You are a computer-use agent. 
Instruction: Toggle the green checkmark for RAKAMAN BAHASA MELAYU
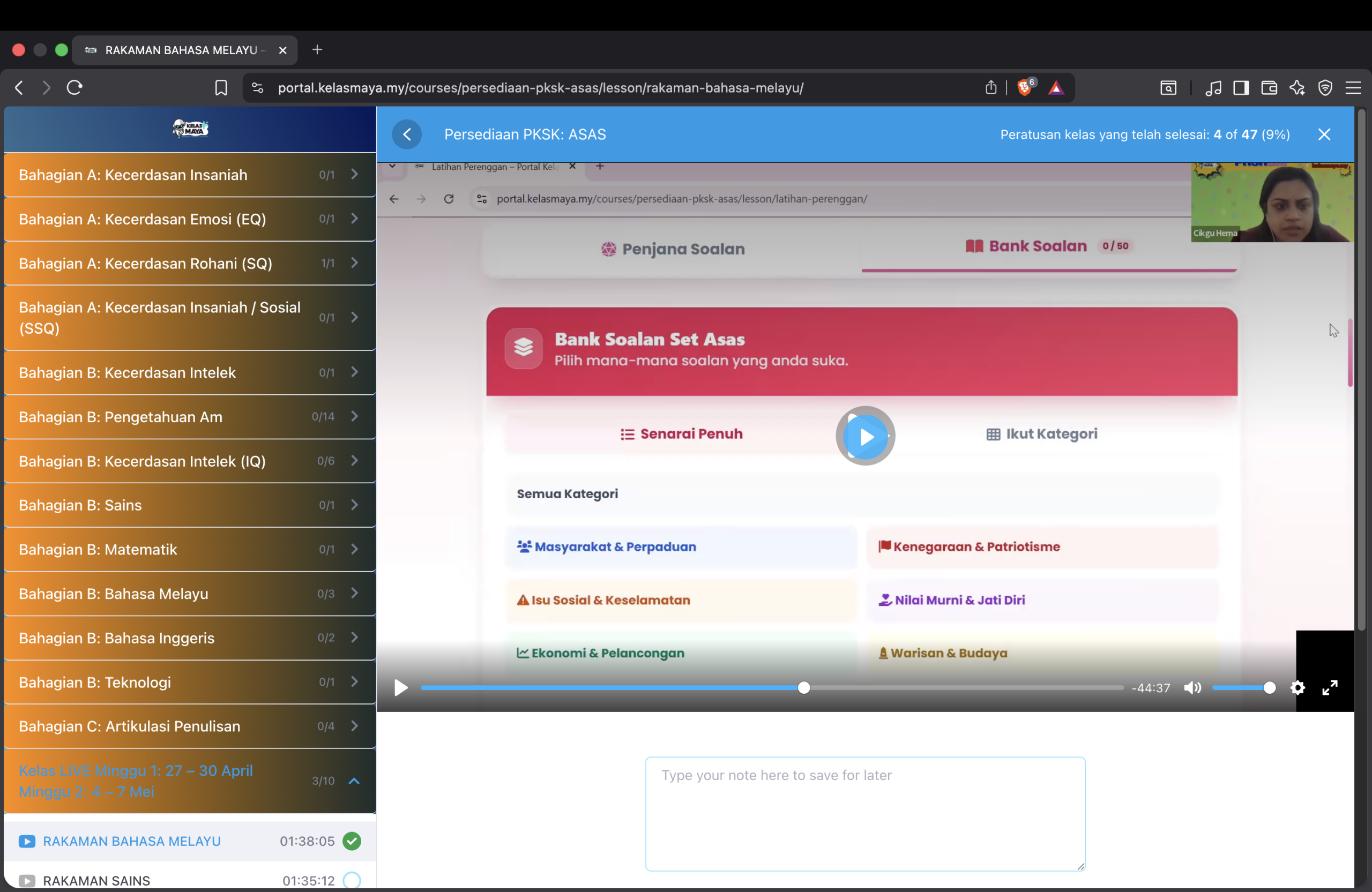(x=352, y=841)
